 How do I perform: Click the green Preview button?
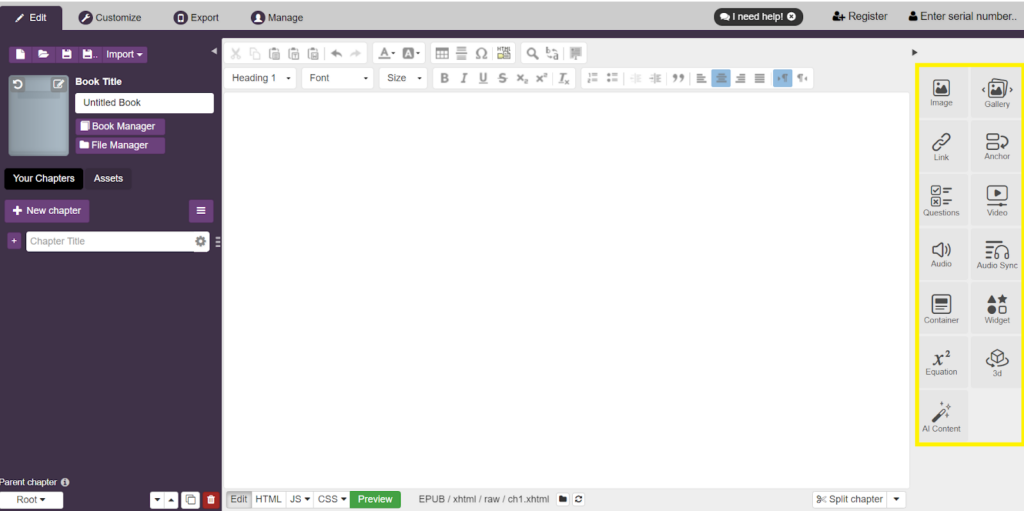click(x=375, y=499)
